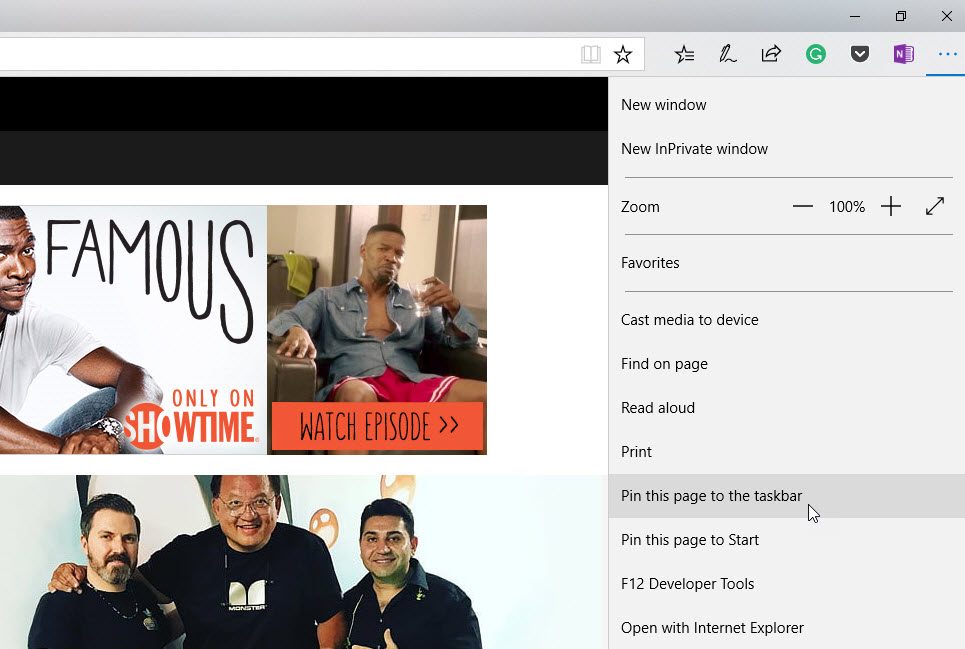This screenshot has width=965, height=649.
Task: Choose Open with Internet Explorer
Action: [787, 627]
